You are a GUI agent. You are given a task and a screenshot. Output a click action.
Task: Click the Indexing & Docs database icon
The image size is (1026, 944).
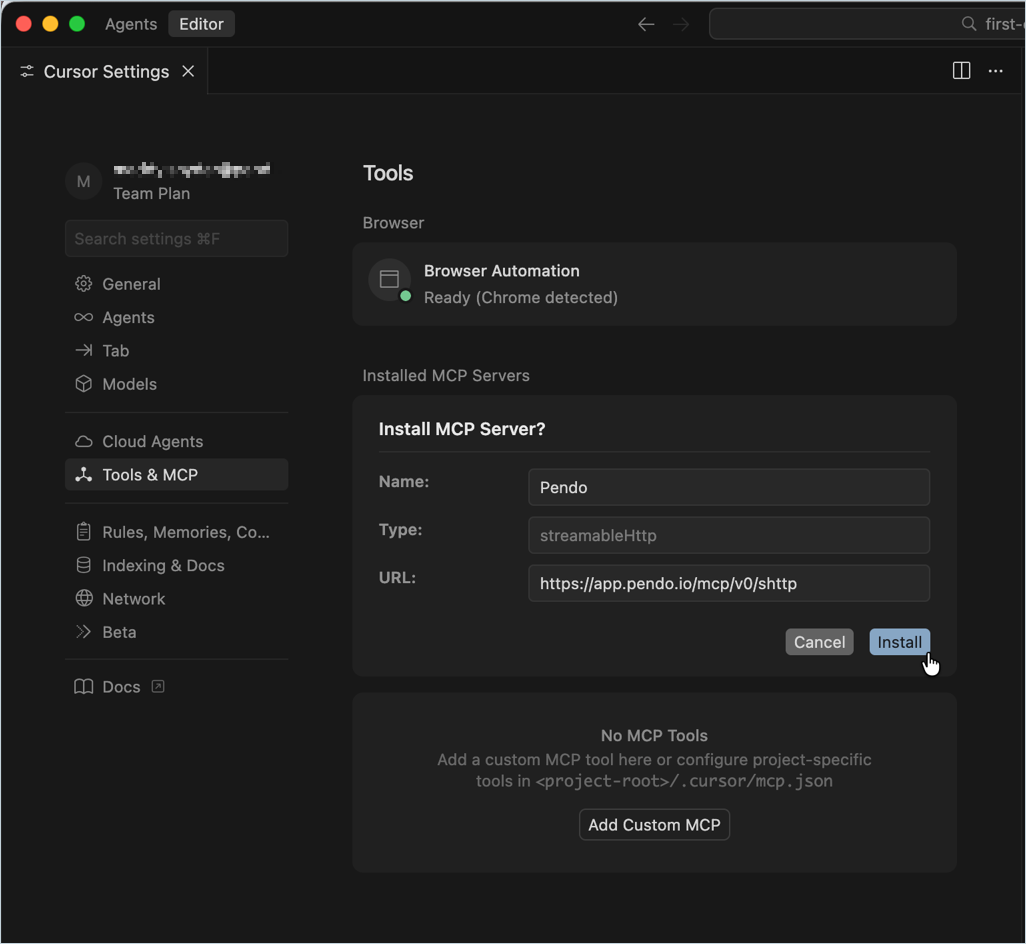[84, 565]
